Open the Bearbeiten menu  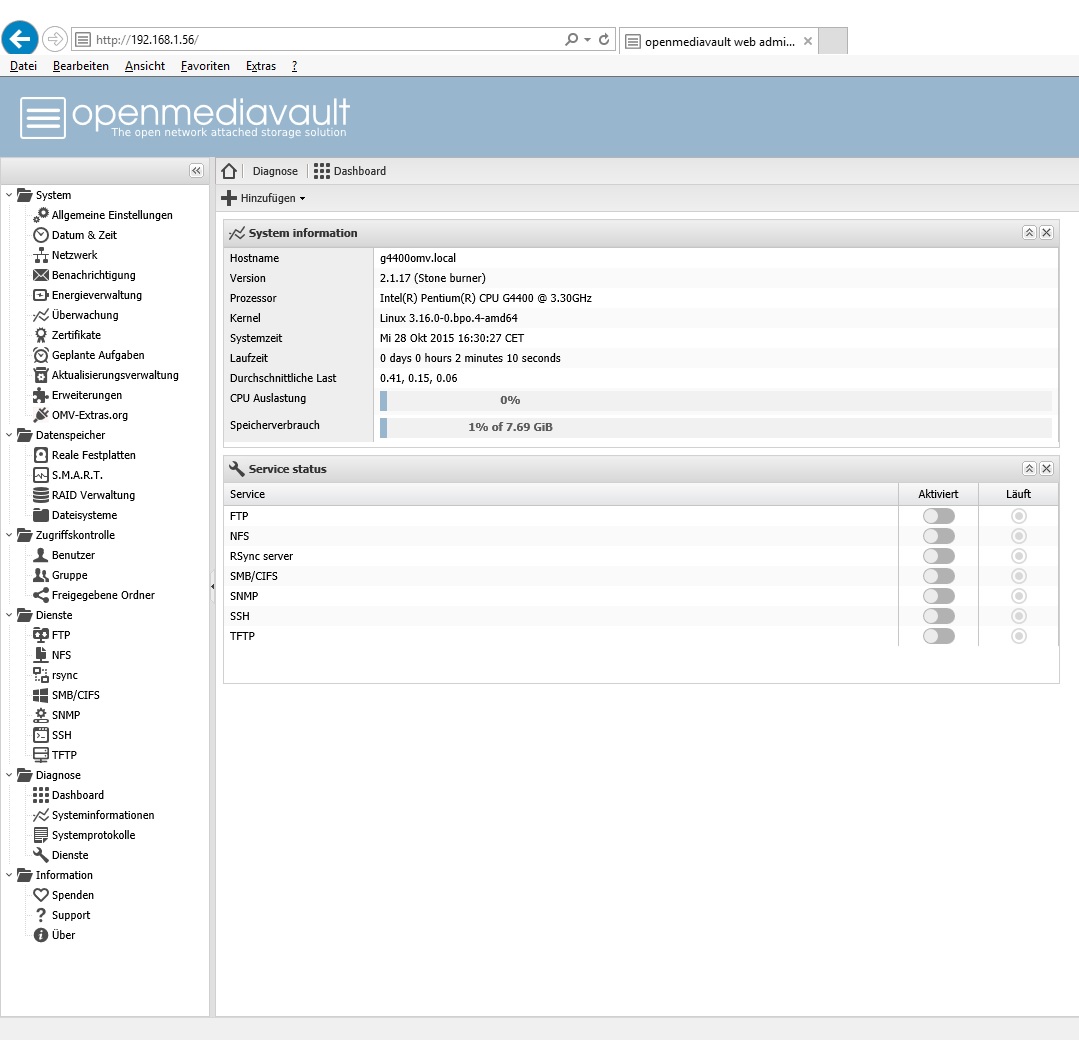[81, 66]
